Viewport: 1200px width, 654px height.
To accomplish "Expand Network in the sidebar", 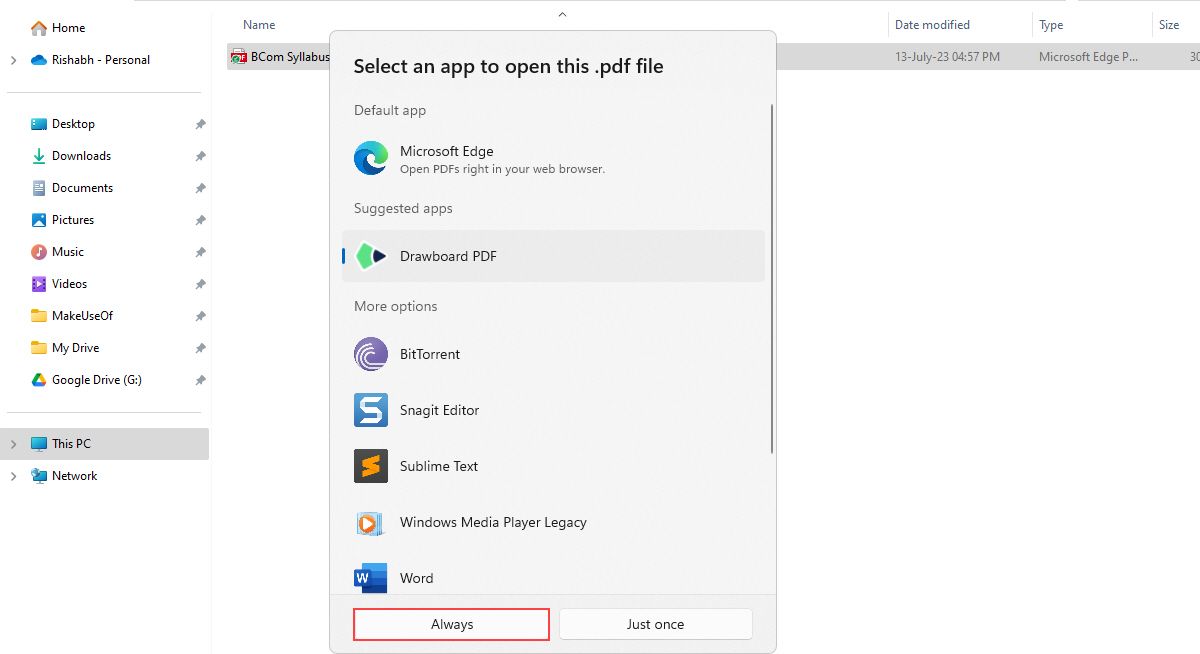I will click(x=14, y=475).
